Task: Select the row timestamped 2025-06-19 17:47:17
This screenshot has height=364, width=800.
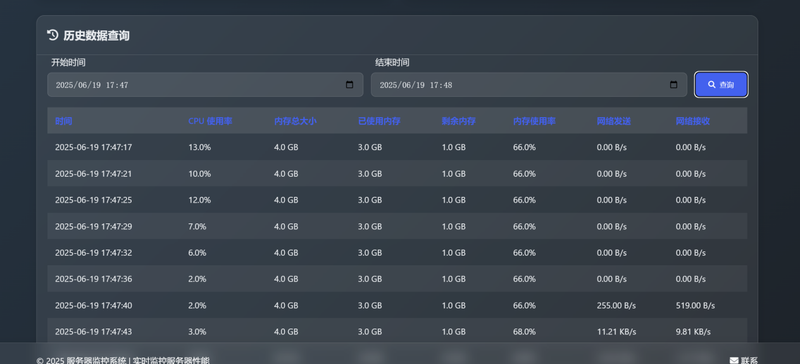Action: click(x=397, y=147)
